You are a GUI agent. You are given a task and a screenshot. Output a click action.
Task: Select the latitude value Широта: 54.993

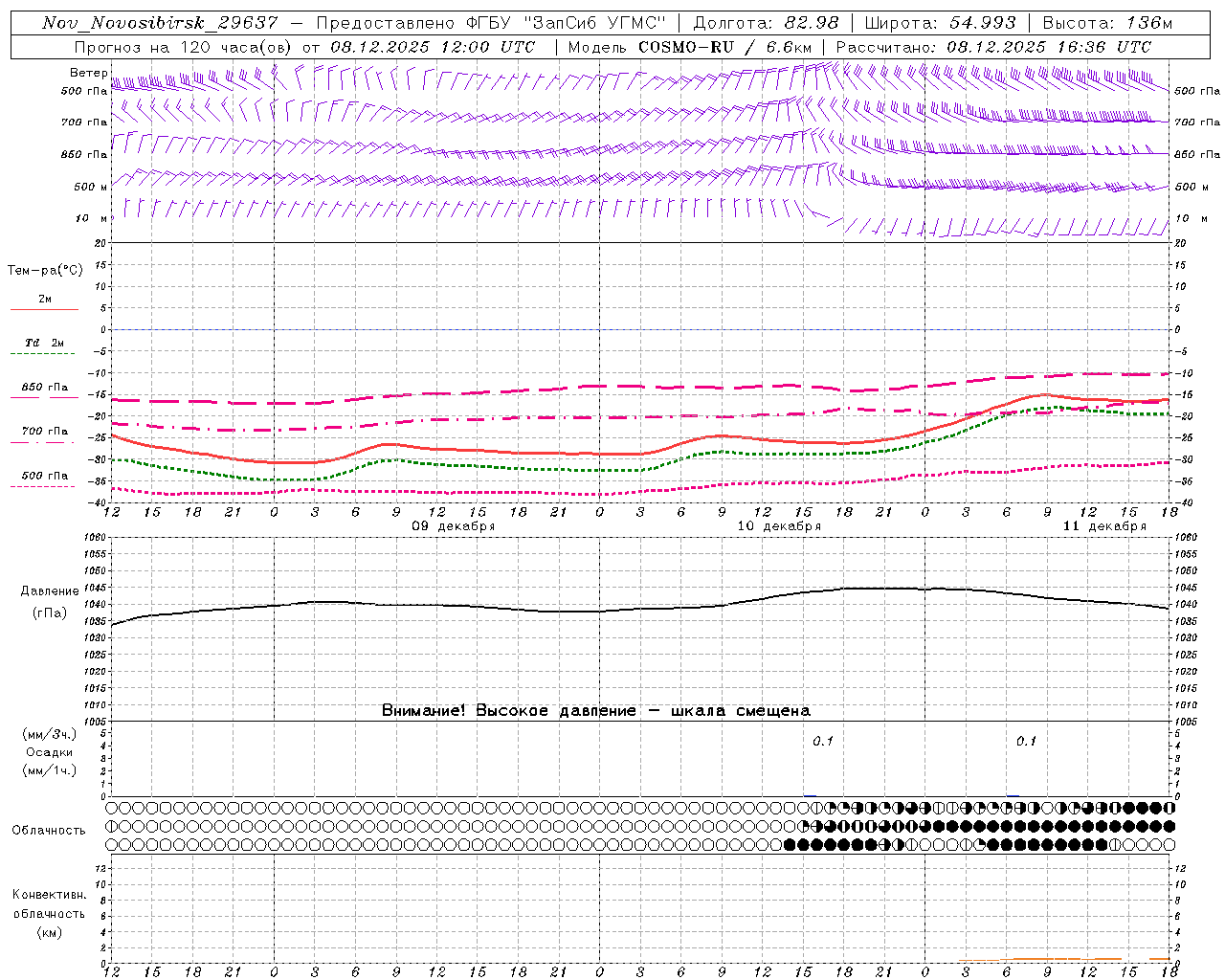click(x=940, y=23)
